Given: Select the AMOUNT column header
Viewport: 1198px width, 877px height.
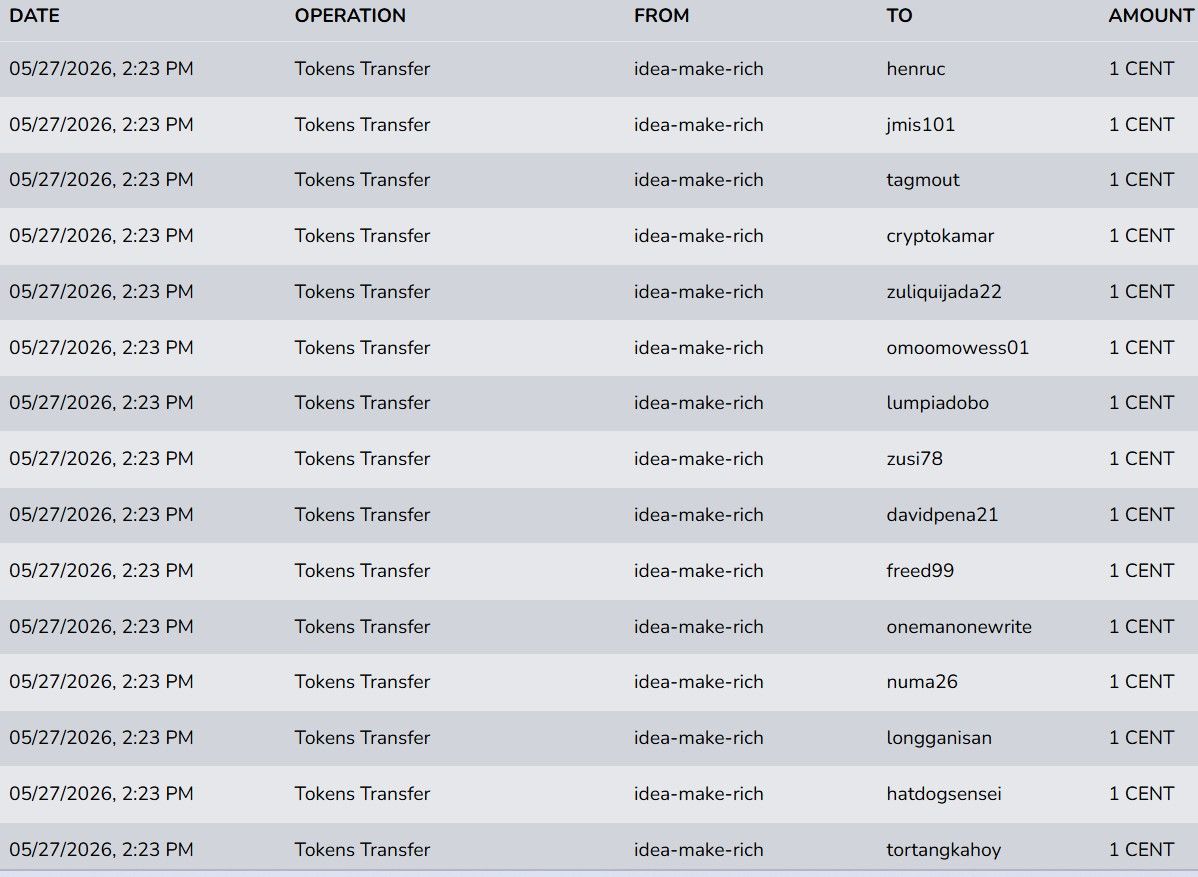Looking at the screenshot, I should (x=1151, y=15).
